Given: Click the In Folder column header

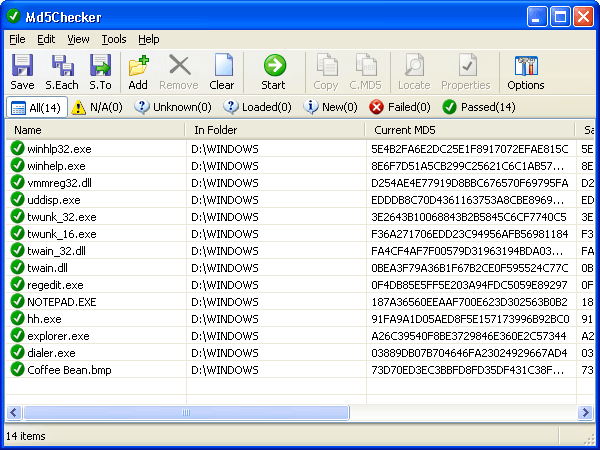Looking at the screenshot, I should pos(275,130).
